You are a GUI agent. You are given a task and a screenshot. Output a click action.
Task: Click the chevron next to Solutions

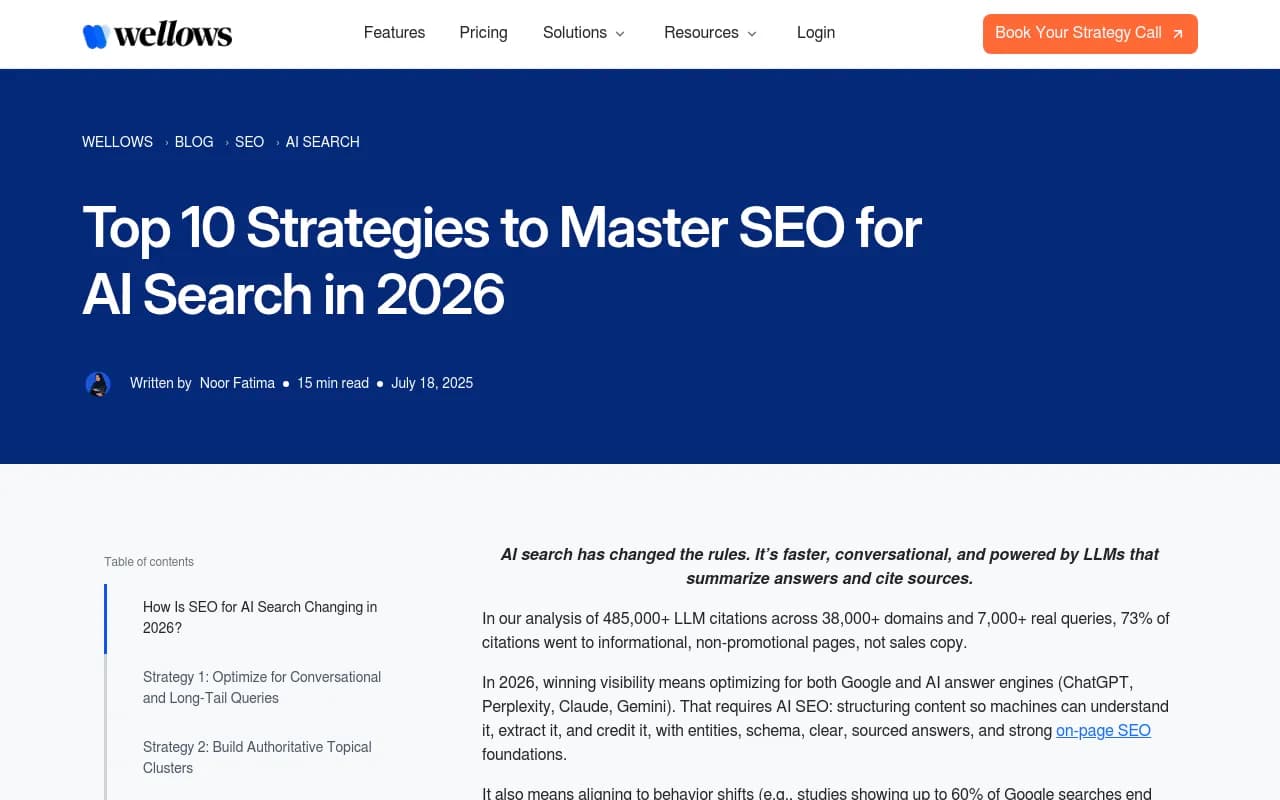tap(620, 34)
